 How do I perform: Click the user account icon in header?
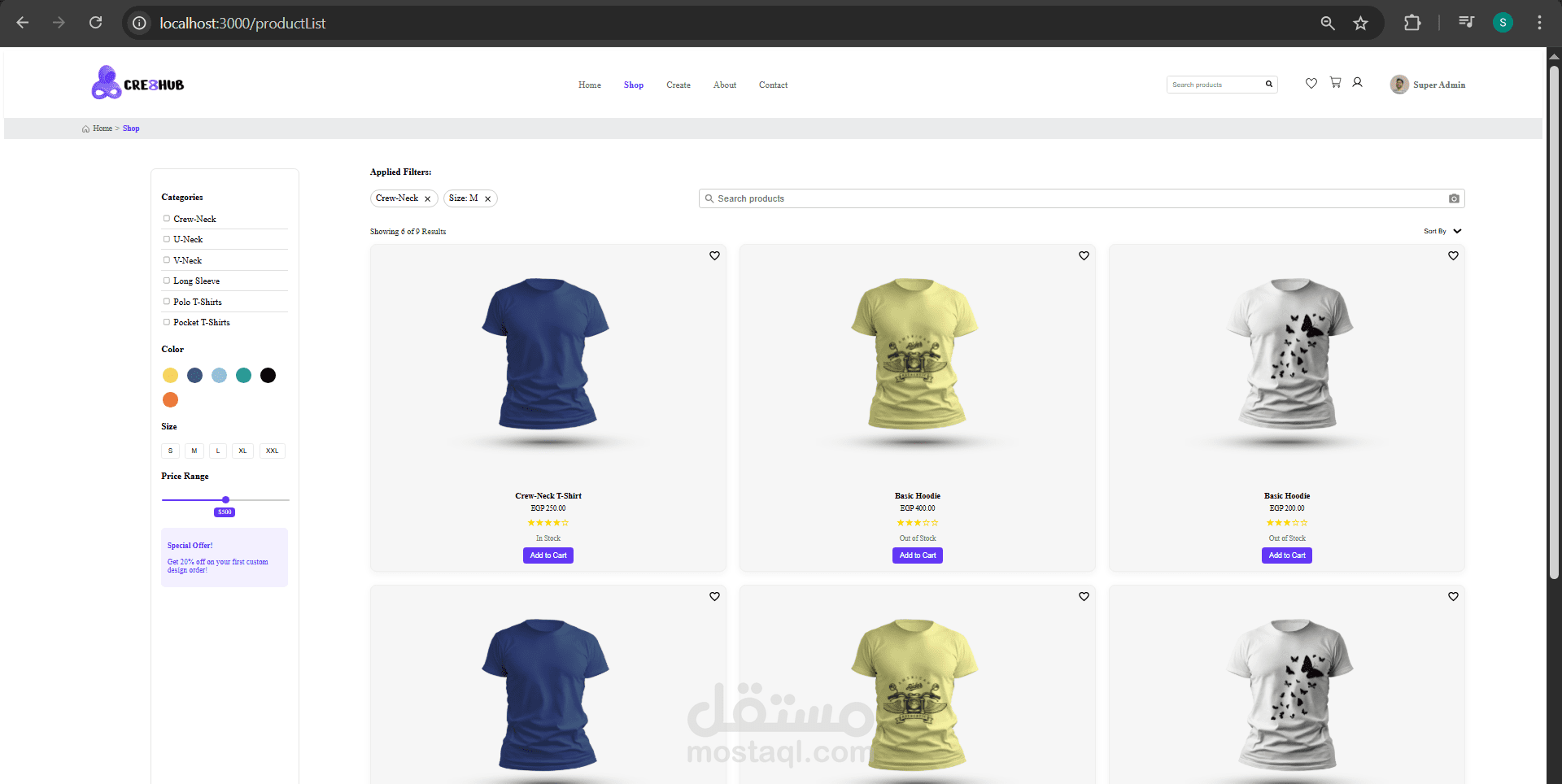tap(1357, 82)
